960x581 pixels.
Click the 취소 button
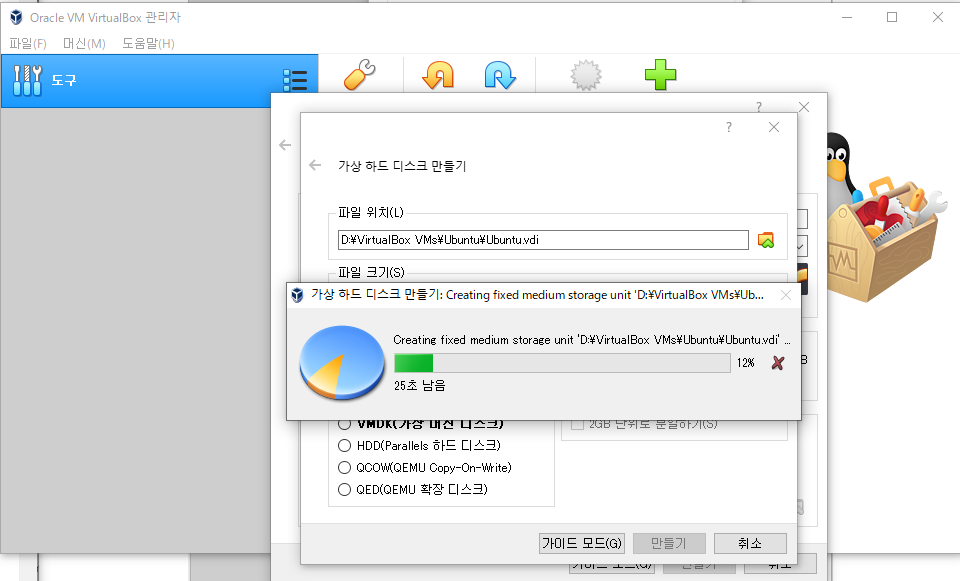[x=750, y=543]
